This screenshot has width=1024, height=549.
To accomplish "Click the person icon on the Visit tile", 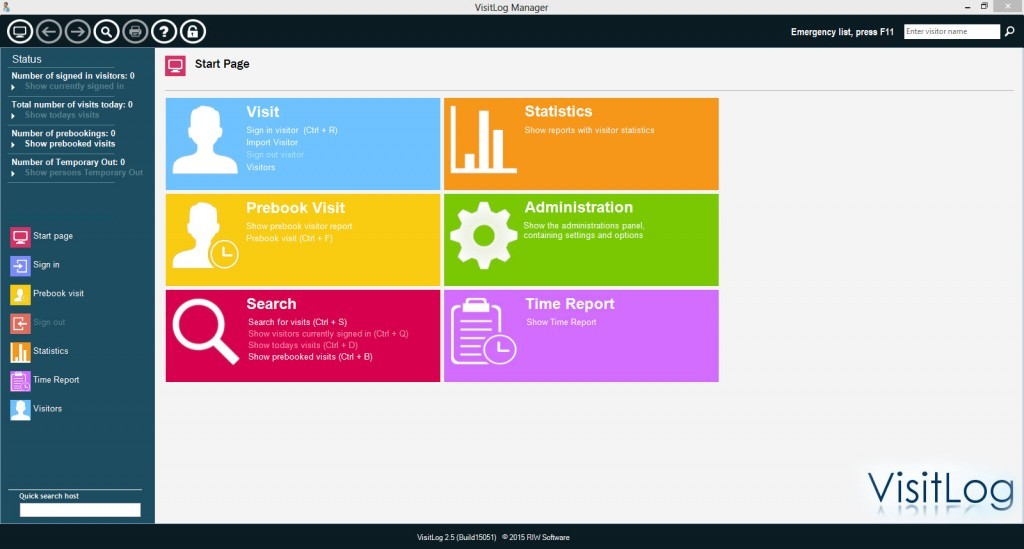I will [x=205, y=140].
